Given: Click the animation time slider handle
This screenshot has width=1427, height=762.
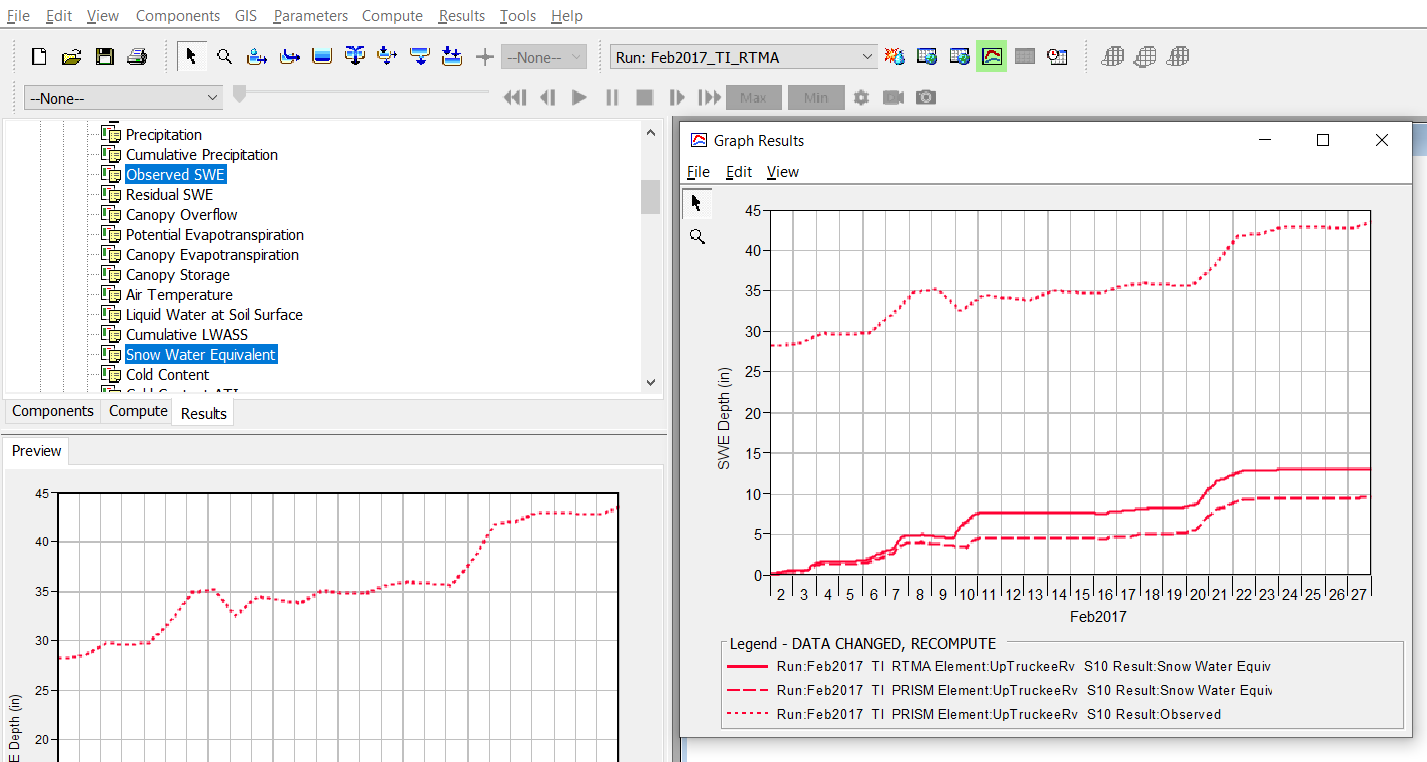Looking at the screenshot, I should click(239, 94).
